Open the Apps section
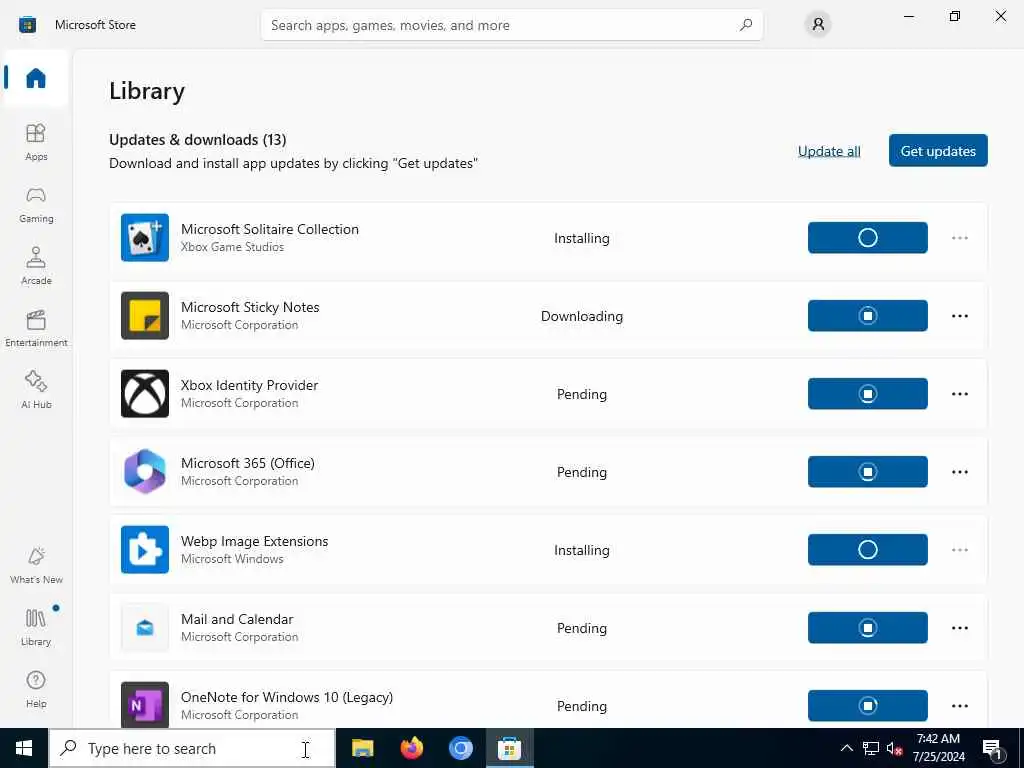The width and height of the screenshot is (1024, 768). 36,142
